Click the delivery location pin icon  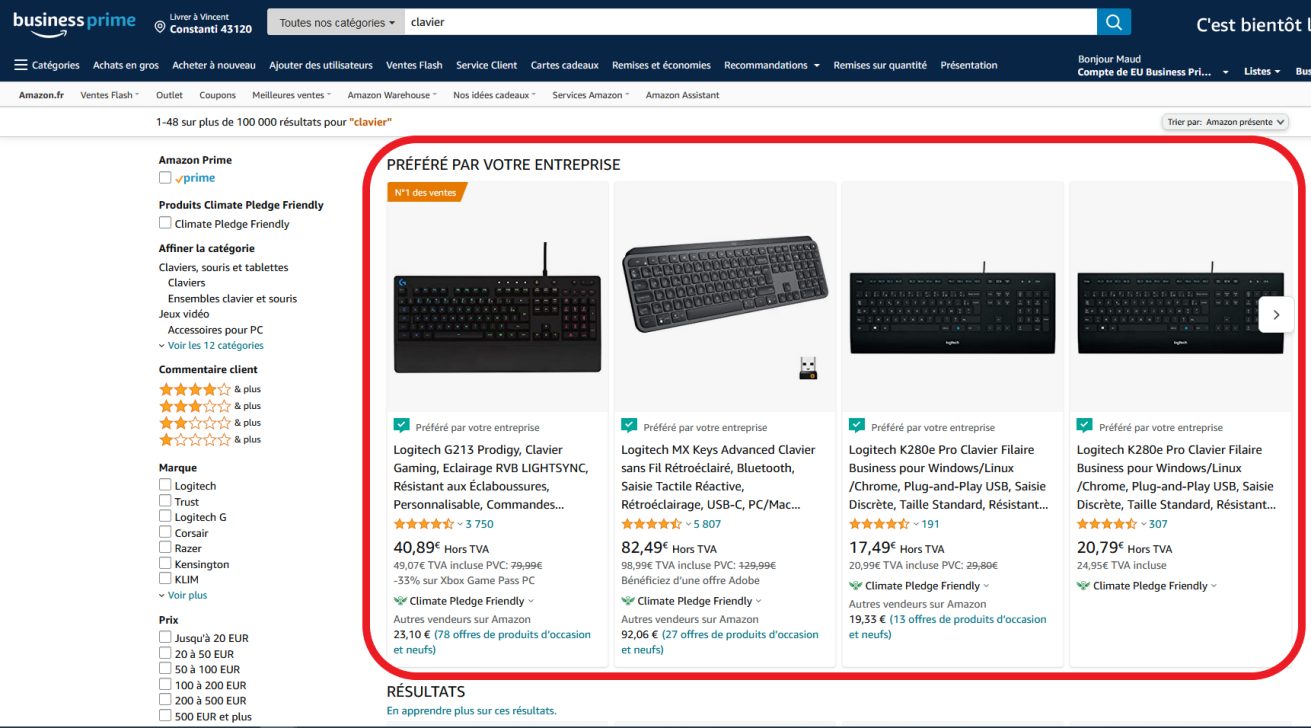(160, 26)
